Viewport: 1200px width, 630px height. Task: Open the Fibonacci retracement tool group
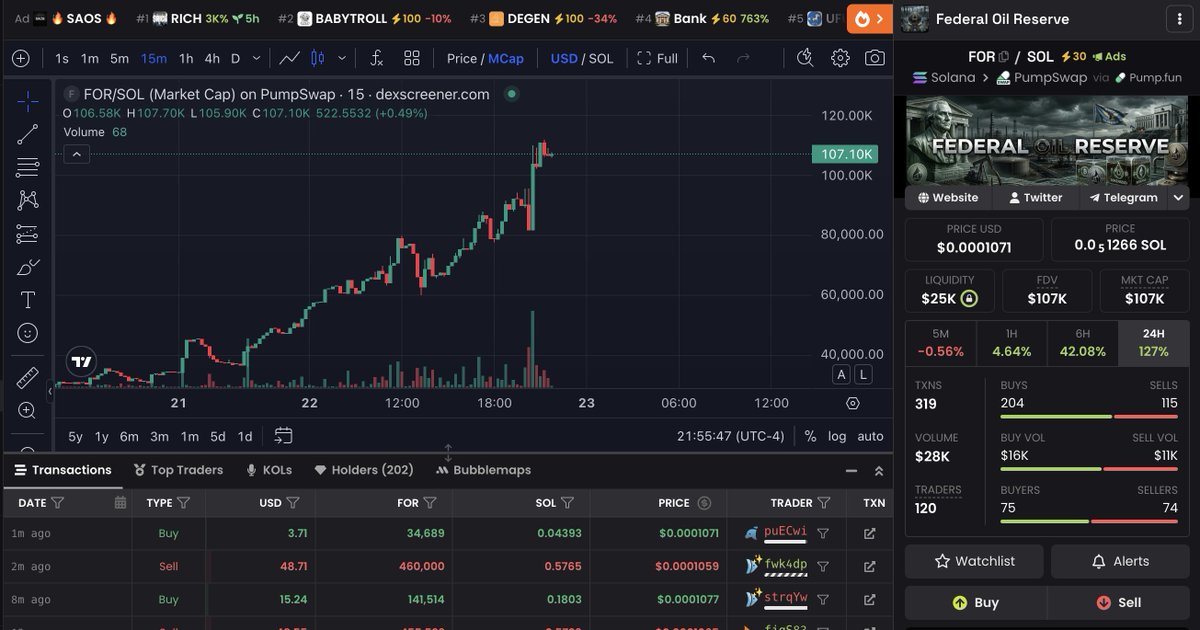click(28, 167)
